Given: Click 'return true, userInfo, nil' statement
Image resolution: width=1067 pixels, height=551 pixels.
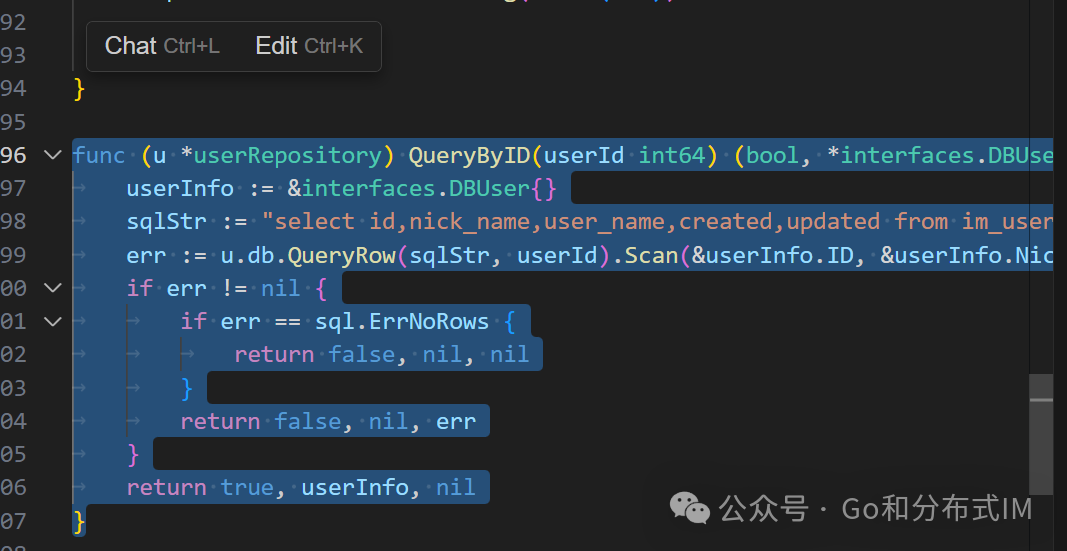Looking at the screenshot, I should (300, 487).
